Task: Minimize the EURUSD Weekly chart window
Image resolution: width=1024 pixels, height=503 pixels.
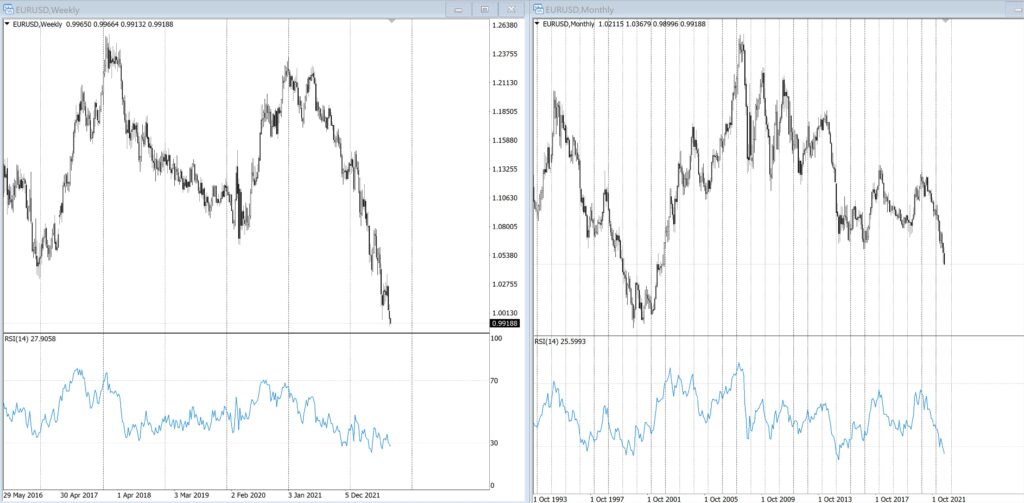Action: pyautogui.click(x=459, y=9)
